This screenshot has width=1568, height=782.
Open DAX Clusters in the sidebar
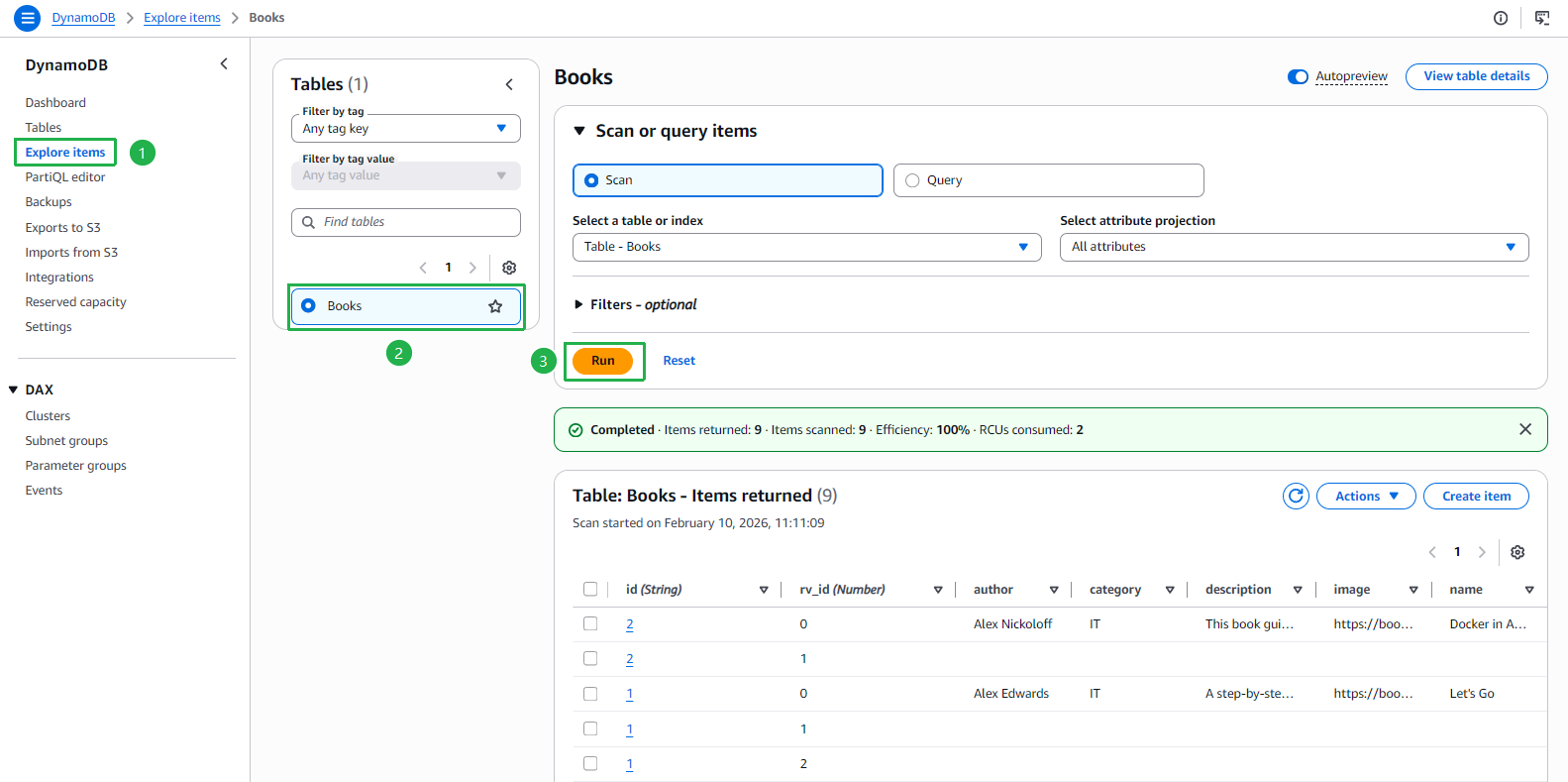[48, 416]
